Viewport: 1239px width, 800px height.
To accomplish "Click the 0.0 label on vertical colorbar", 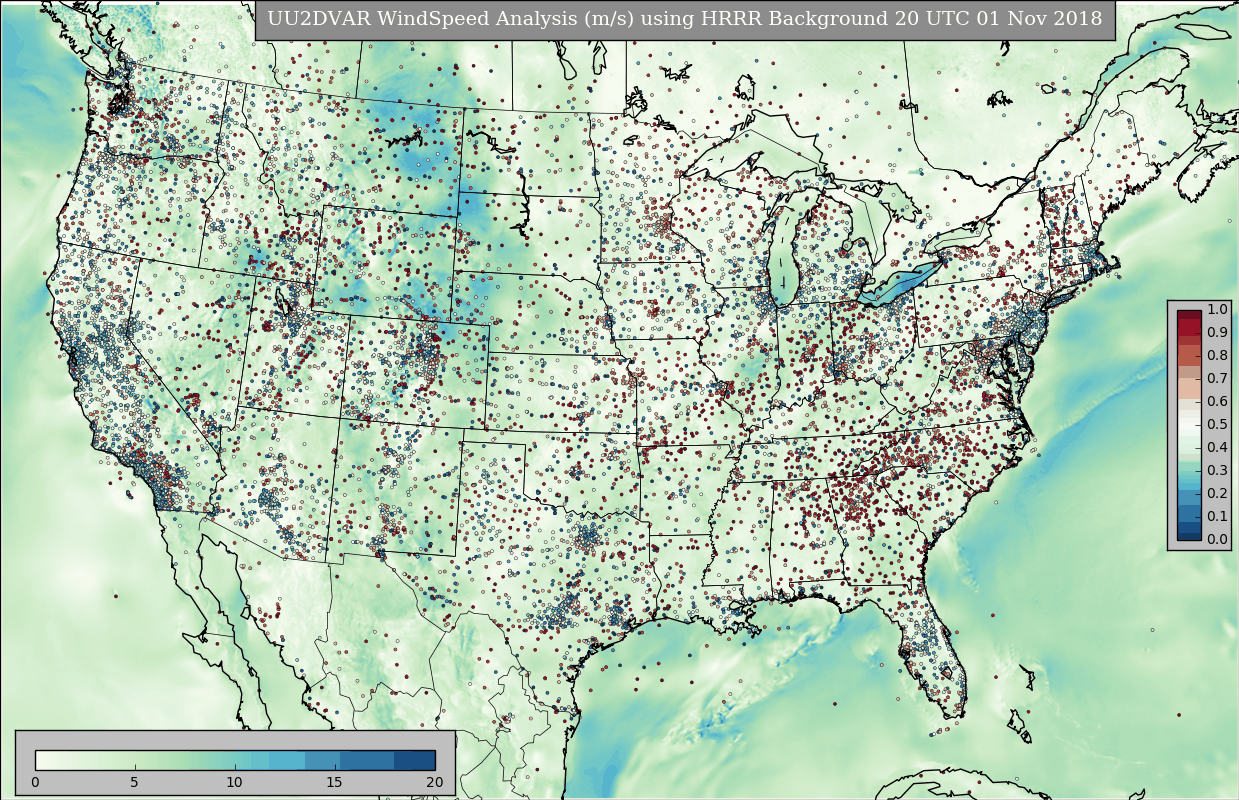I will (1217, 539).
